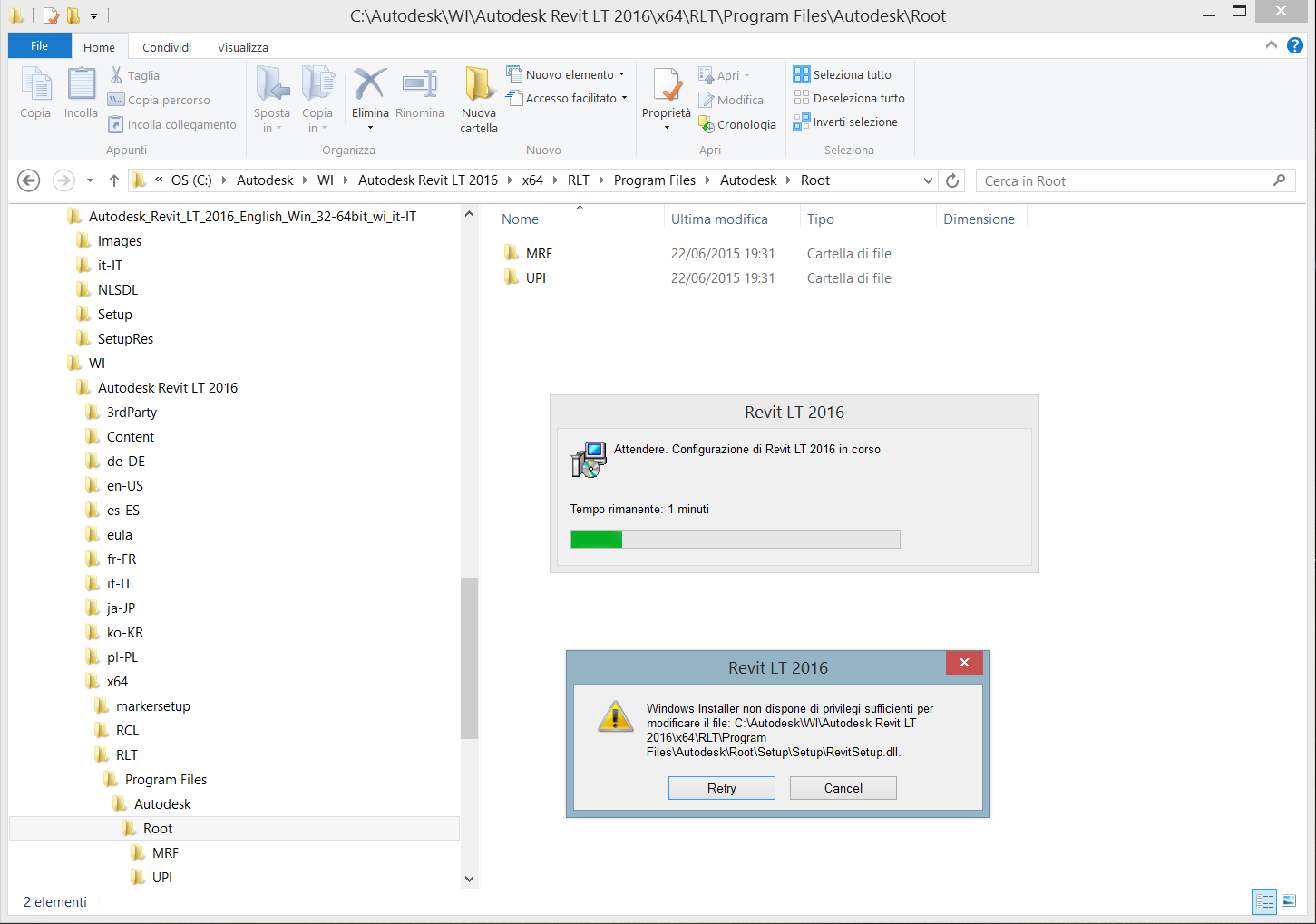Switch to details view icon in status bar
The image size is (1316, 924).
(1264, 901)
